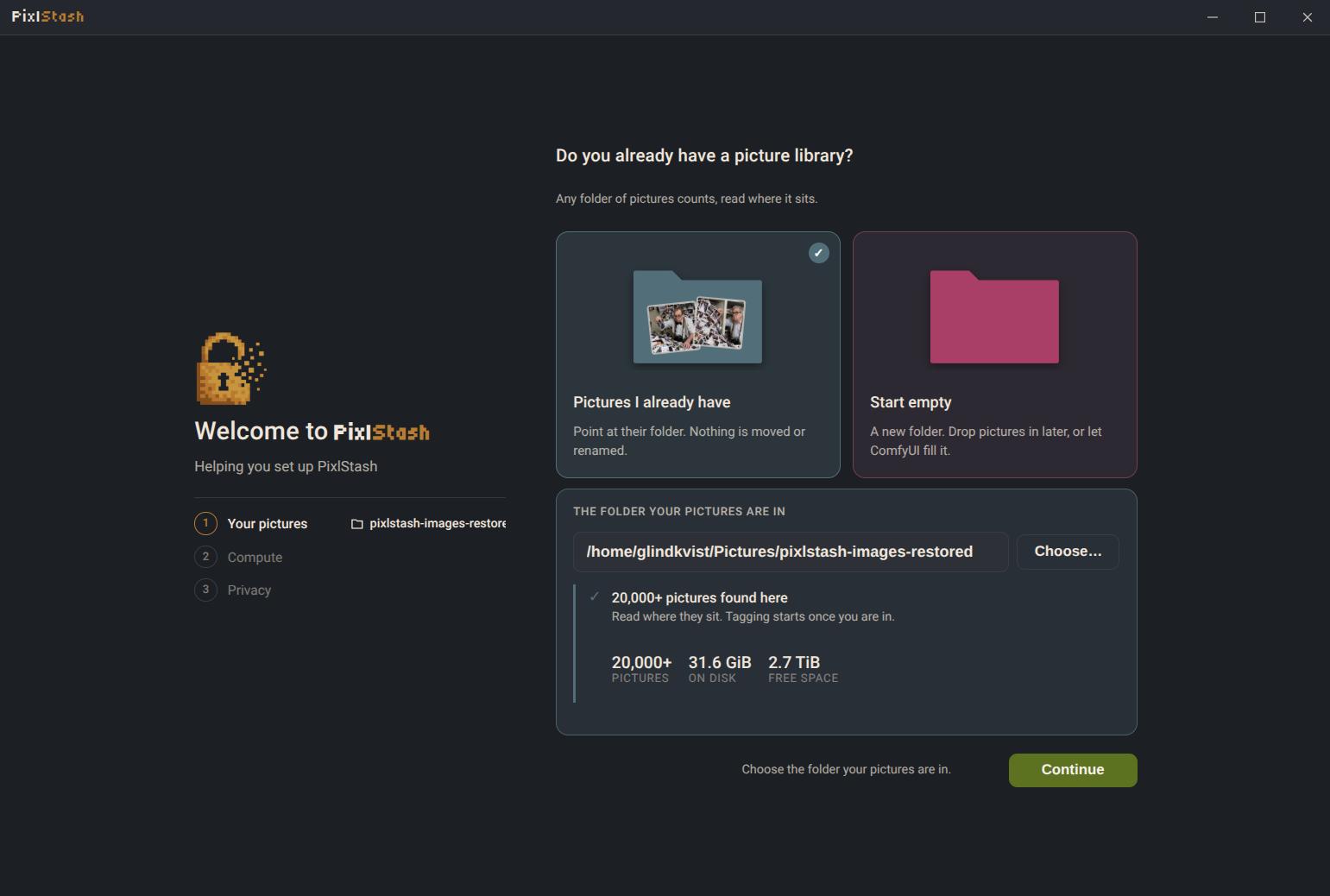Viewport: 1330px width, 896px height.
Task: Click the step 3 number circle
Action: pyautogui.click(x=205, y=590)
